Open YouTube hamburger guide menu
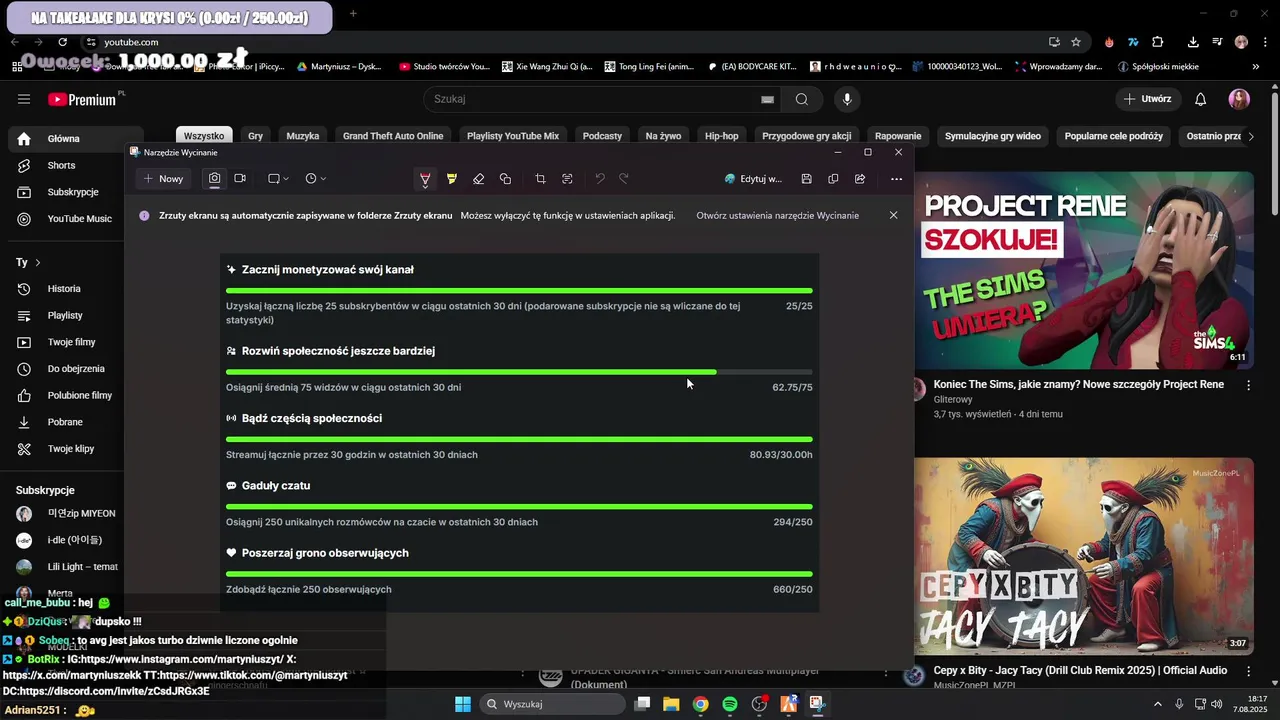The width and height of the screenshot is (1280, 720). tap(24, 99)
